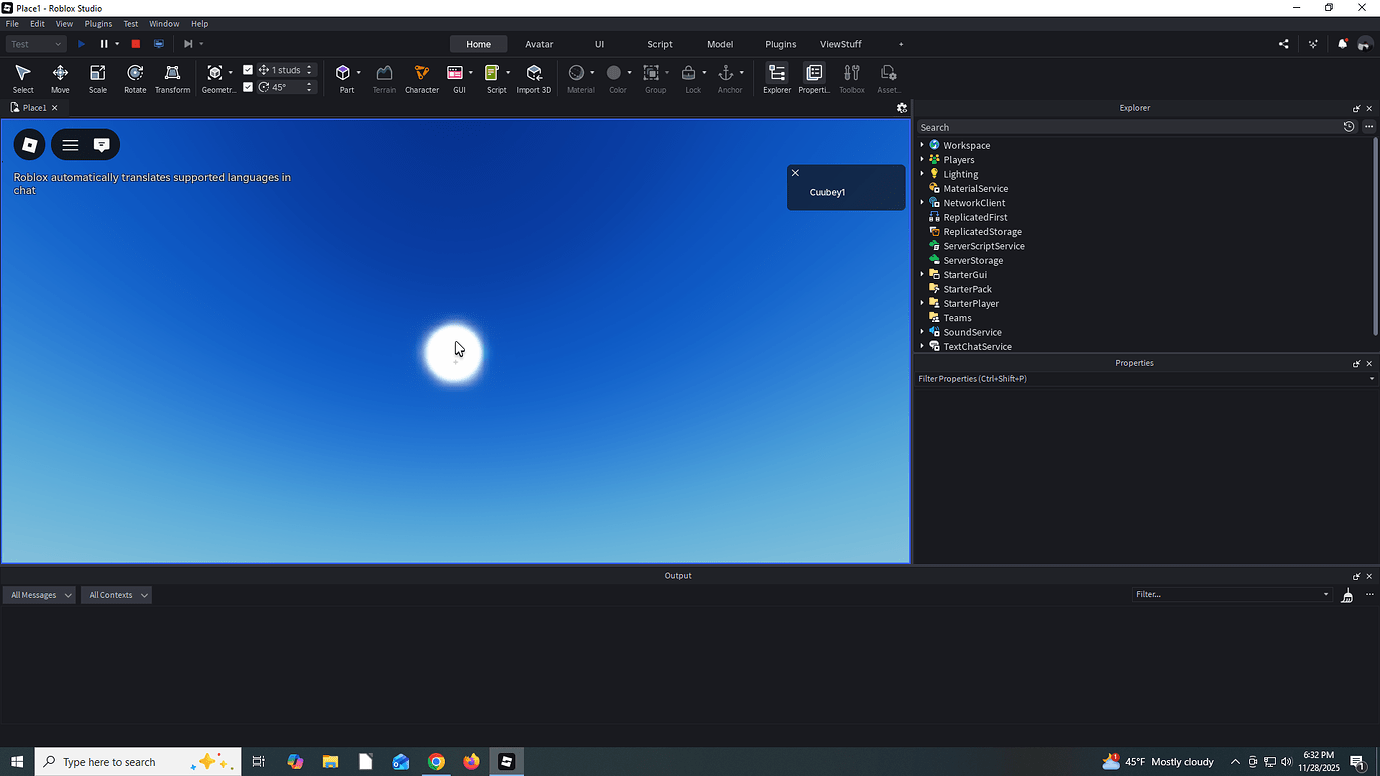
Task: Pause the running playtest
Action: (104, 44)
